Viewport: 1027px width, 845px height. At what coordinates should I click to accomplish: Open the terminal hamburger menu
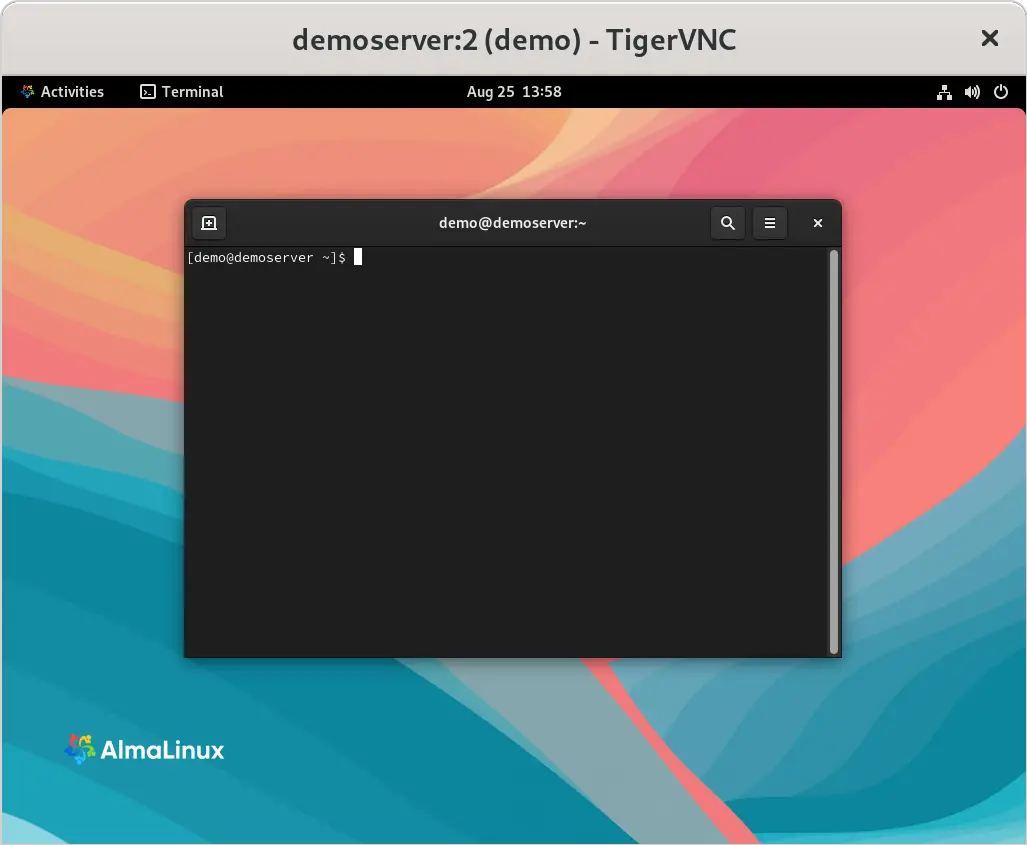pos(770,223)
